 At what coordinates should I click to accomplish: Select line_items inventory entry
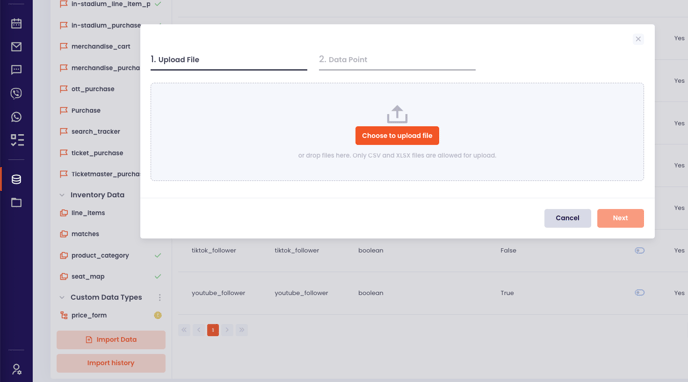88,213
